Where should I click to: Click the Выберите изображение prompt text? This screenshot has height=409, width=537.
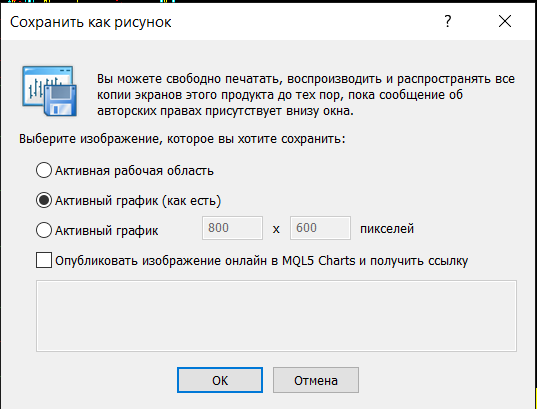coord(182,139)
